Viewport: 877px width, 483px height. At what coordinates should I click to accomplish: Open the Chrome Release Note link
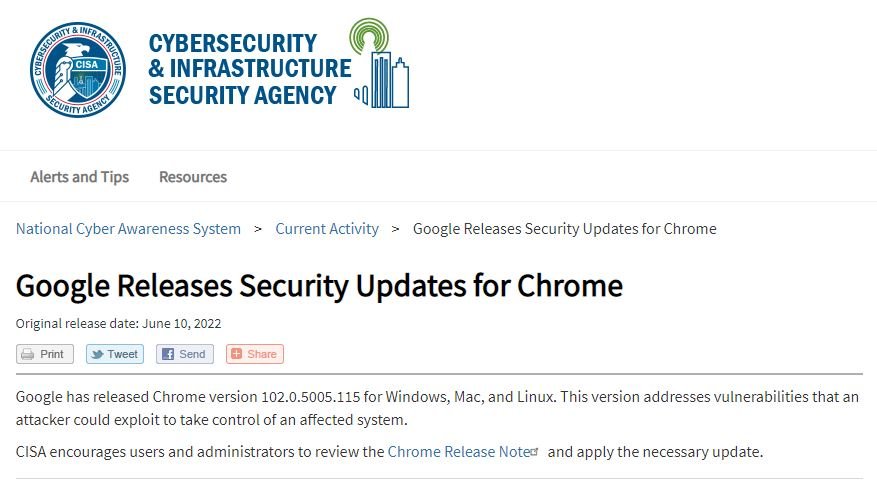point(459,452)
